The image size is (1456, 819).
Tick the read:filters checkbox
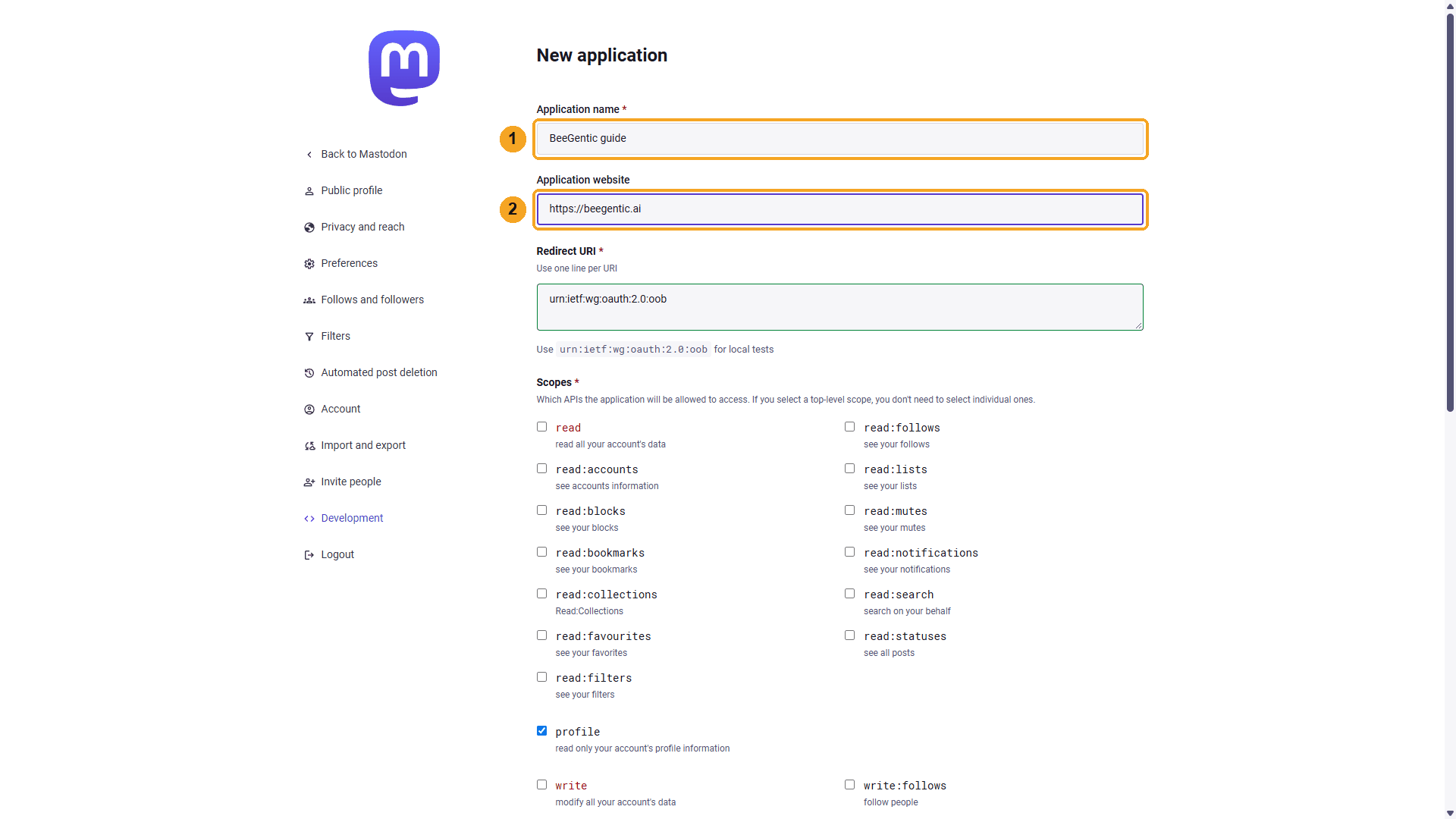pos(541,677)
